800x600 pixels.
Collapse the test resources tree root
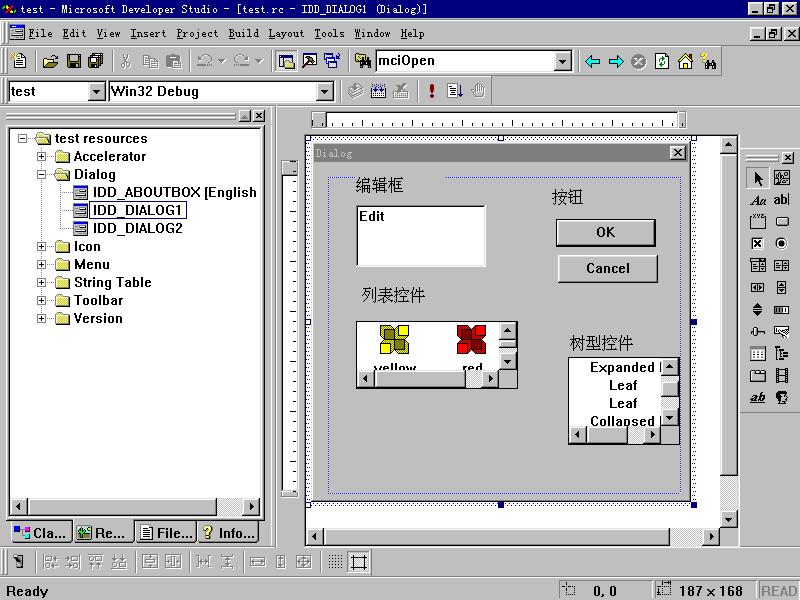pos(22,138)
